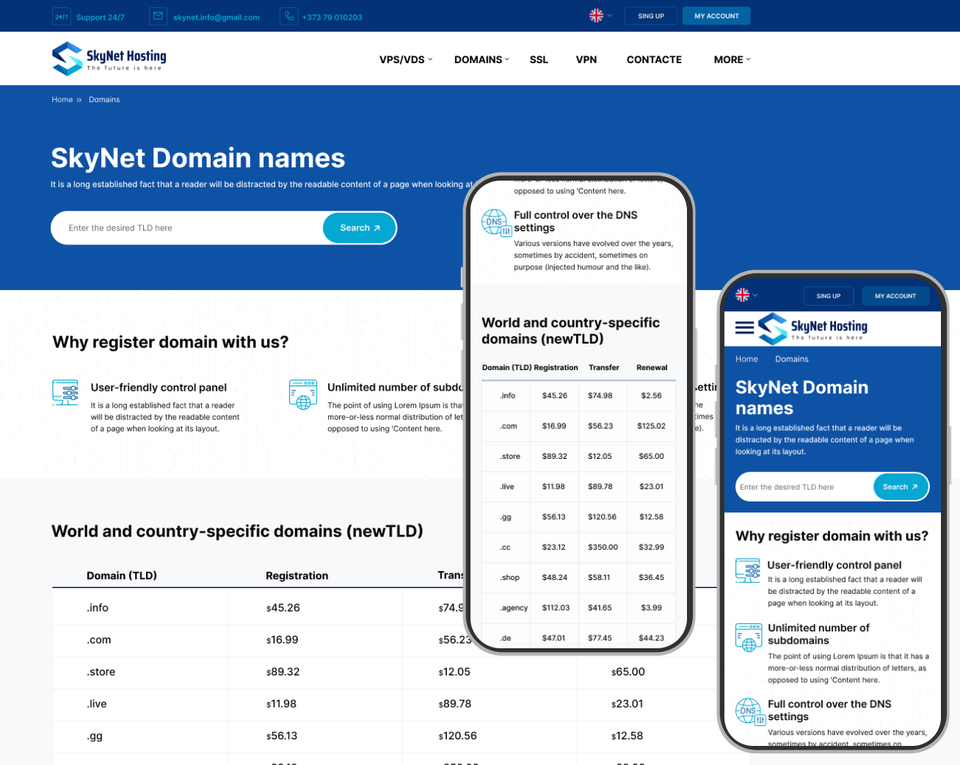Image resolution: width=960 pixels, height=765 pixels.
Task: Open the hamburger menu in mobile preview
Action: (x=744, y=327)
